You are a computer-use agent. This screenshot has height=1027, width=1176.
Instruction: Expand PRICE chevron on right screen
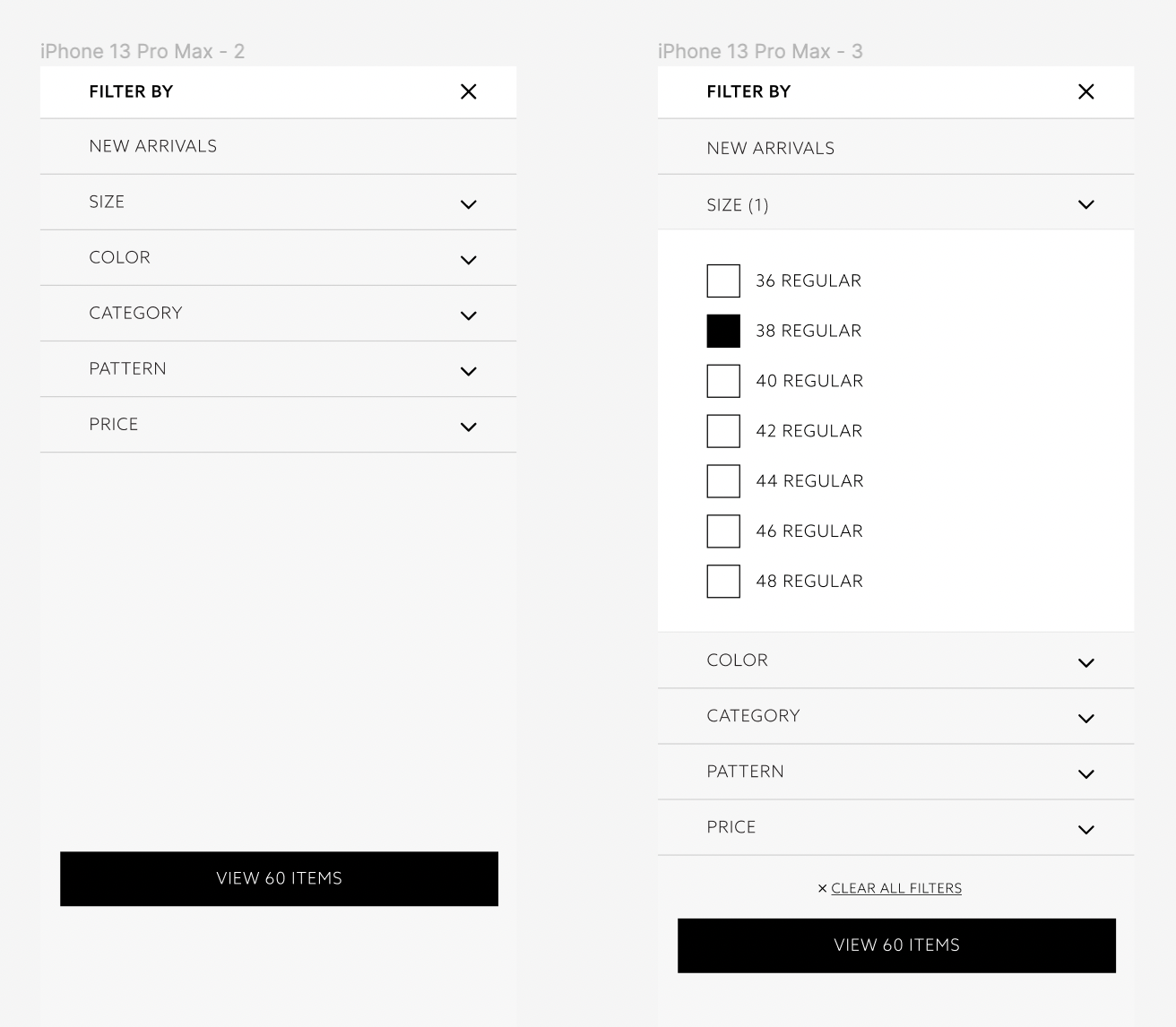coord(1085,830)
